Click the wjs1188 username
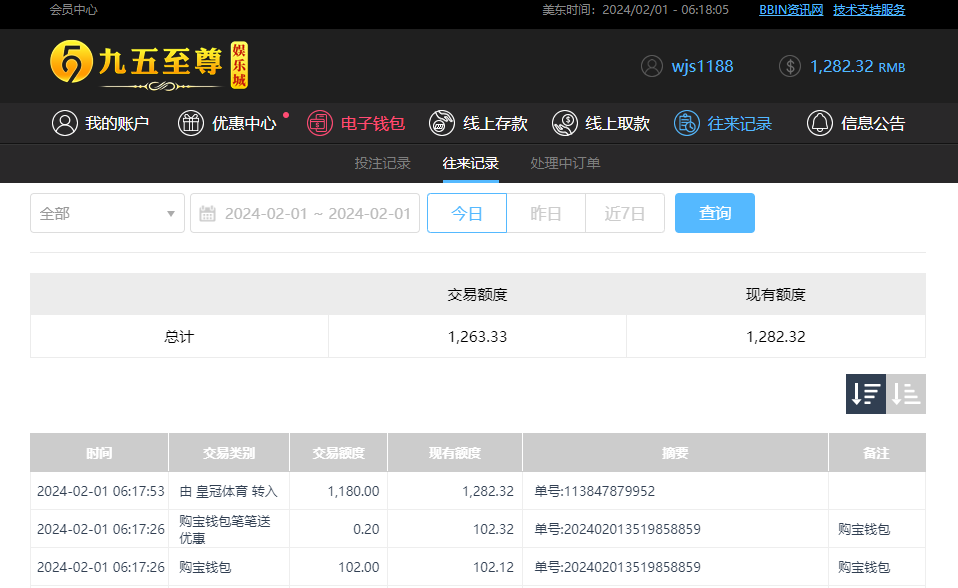958x588 pixels. 703,66
